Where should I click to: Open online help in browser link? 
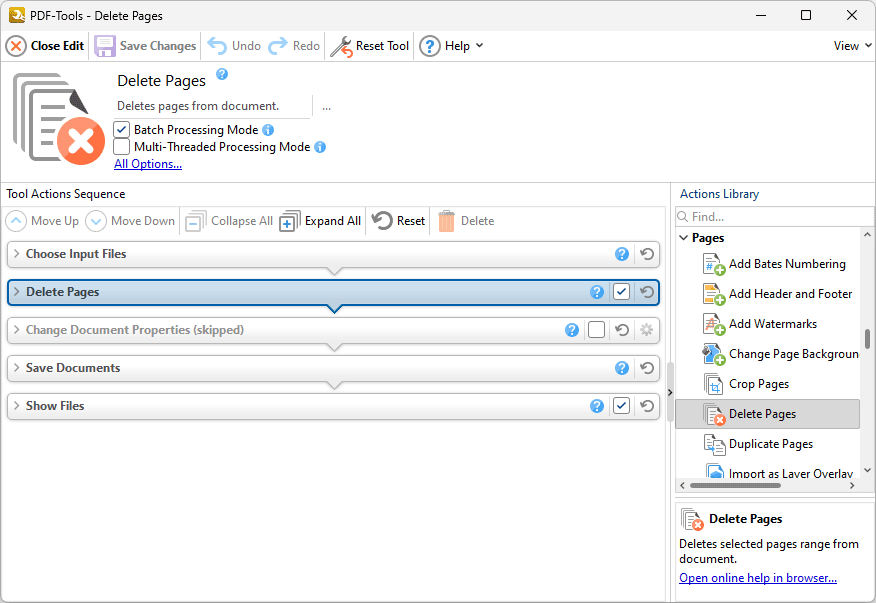click(x=758, y=578)
